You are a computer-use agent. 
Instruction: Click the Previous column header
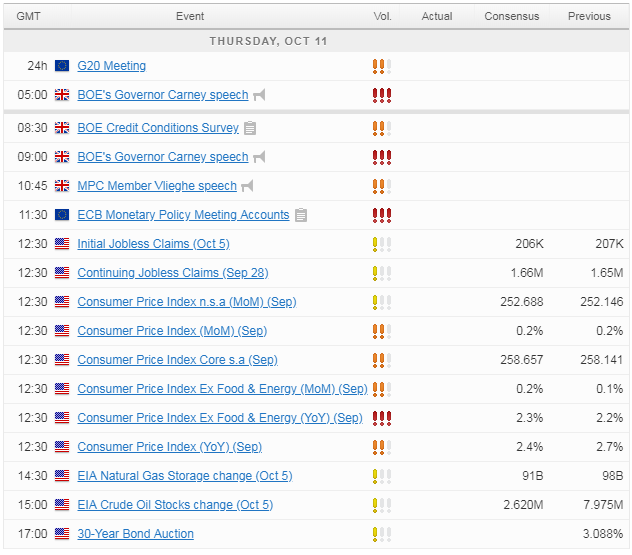pos(589,16)
